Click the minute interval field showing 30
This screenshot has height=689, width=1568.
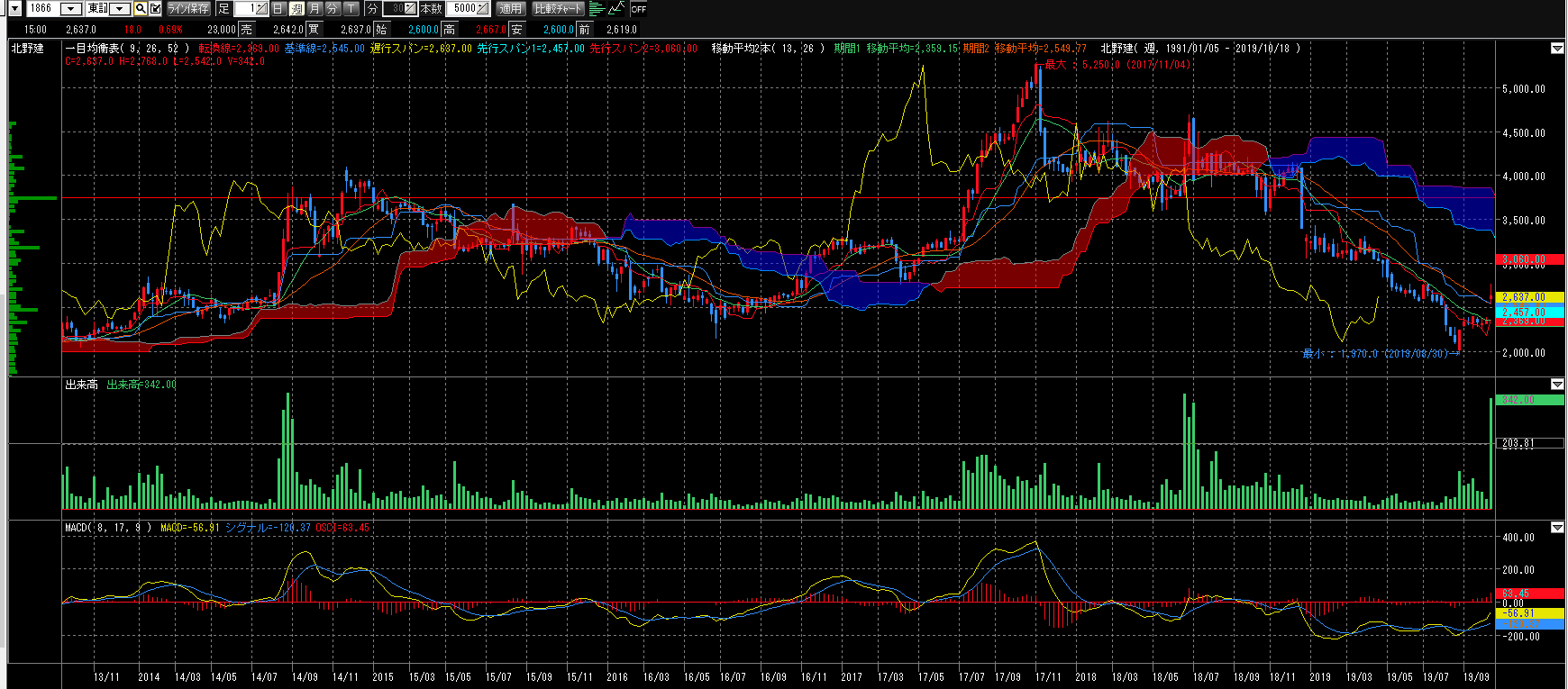[x=399, y=9]
